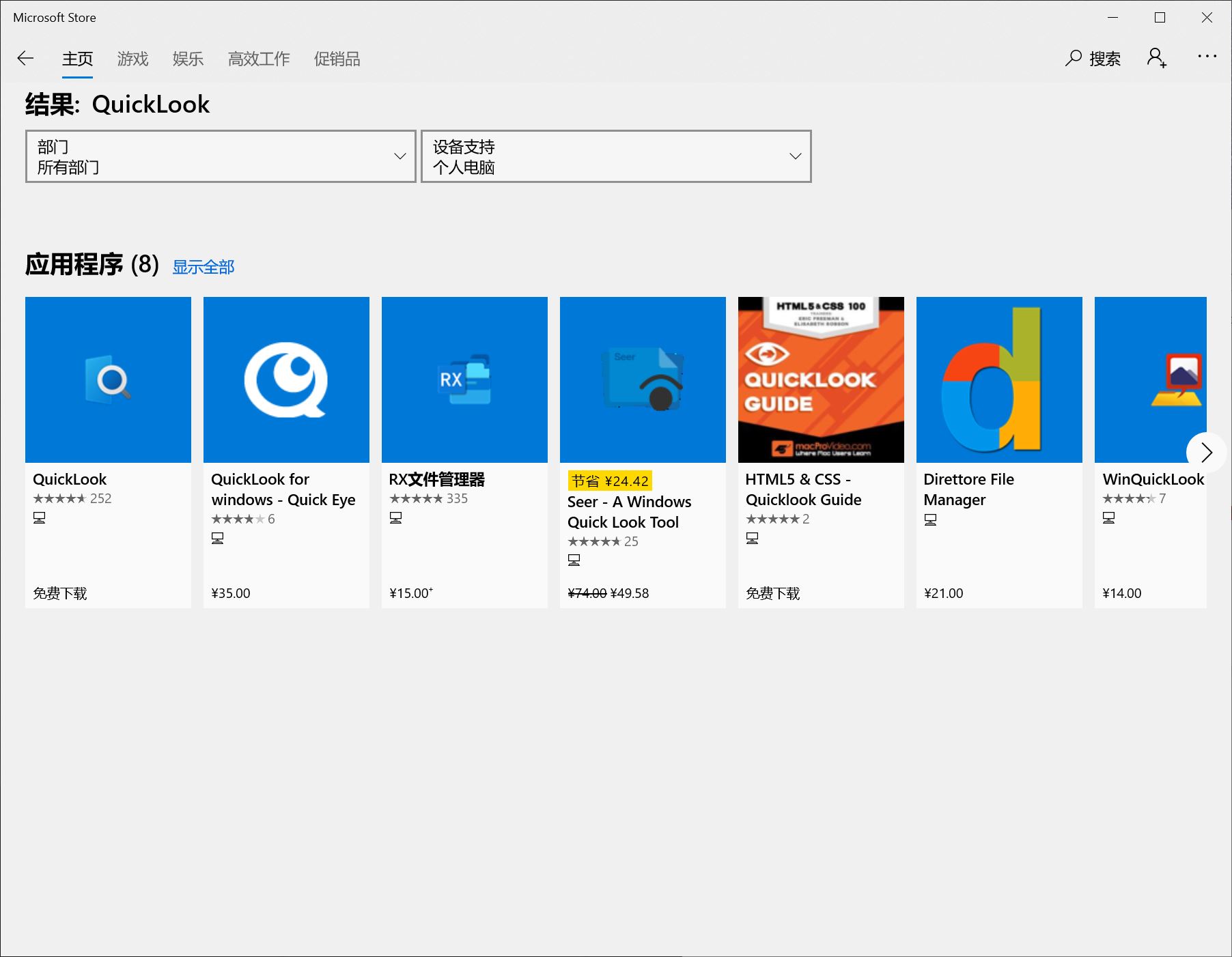Click Seer's 25 star rating
This screenshot has width=1232, height=957.
tap(603, 541)
